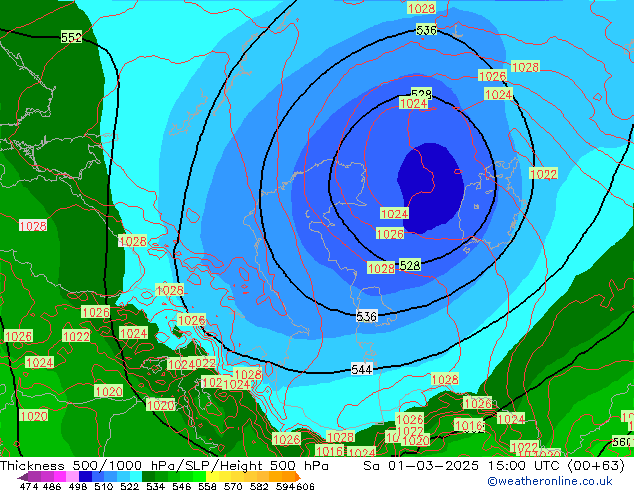Image resolution: width=634 pixels, height=490 pixels.
Task: Click the dark green legend swatch above 534
Action: tap(148, 477)
